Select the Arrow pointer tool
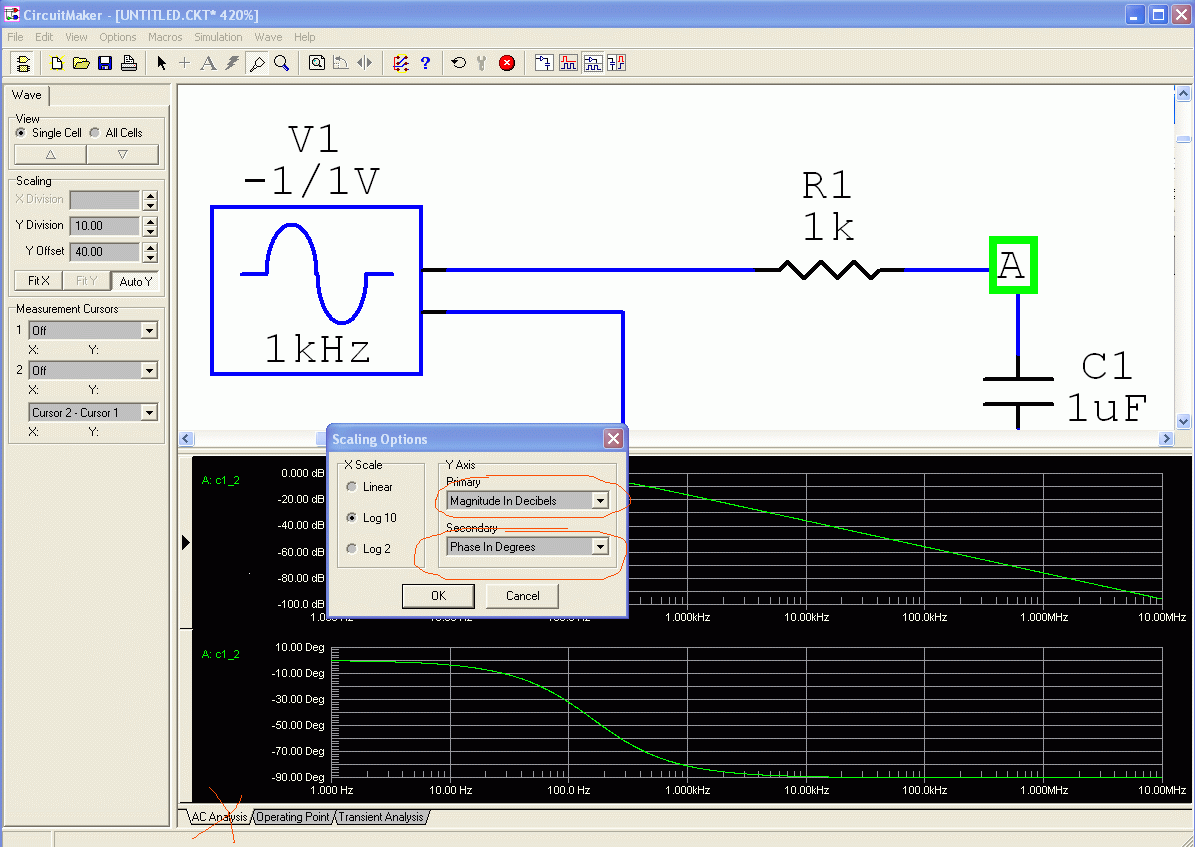 [x=162, y=63]
